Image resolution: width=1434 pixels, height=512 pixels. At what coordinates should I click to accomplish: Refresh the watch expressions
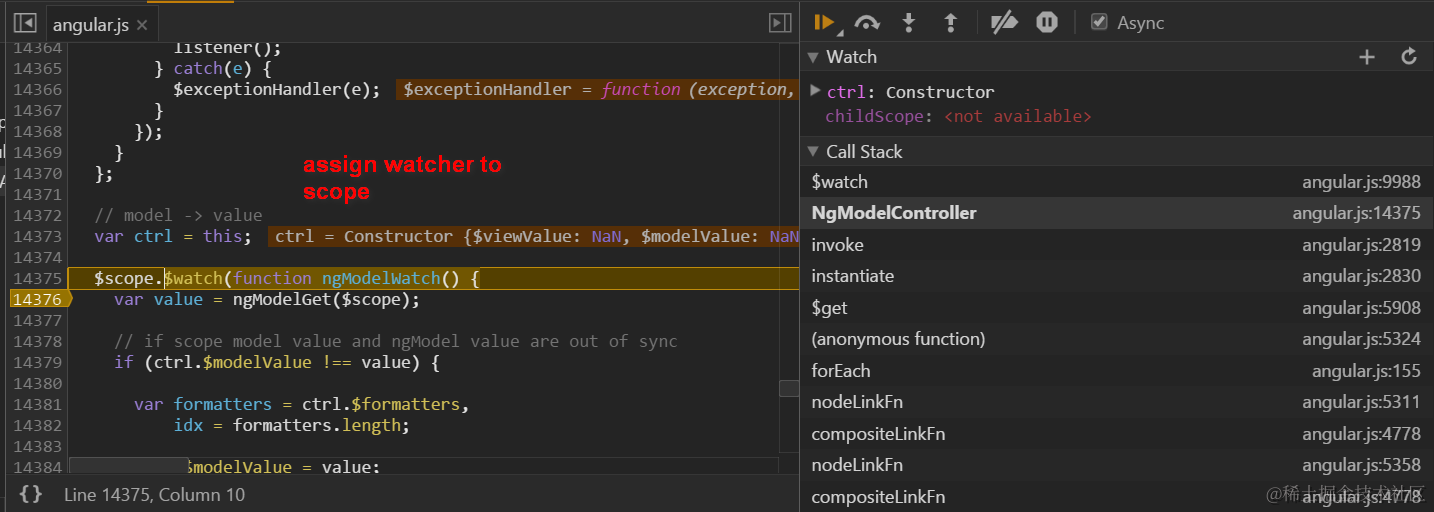coord(1409,57)
